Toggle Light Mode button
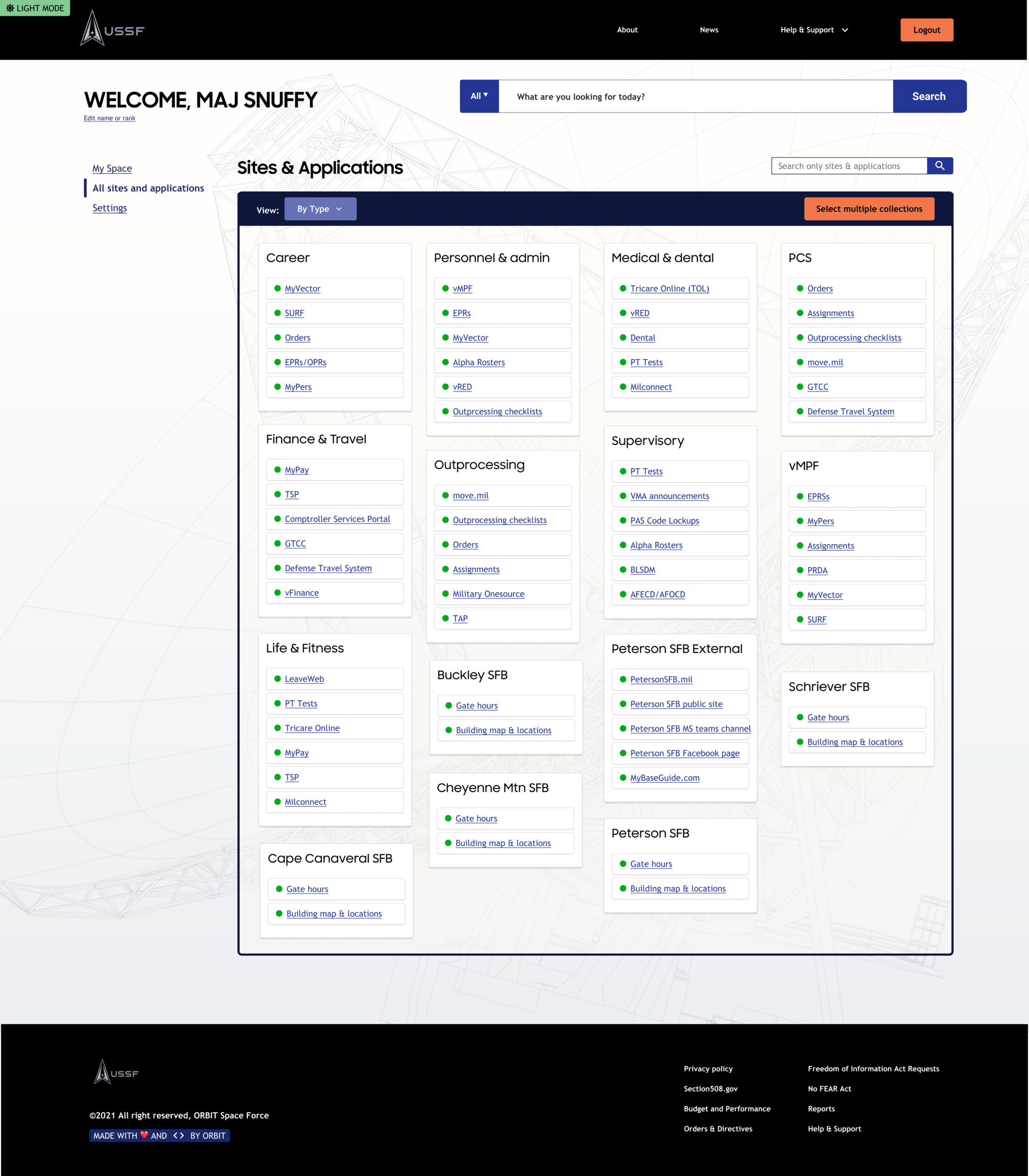1029x1176 pixels. coord(35,8)
